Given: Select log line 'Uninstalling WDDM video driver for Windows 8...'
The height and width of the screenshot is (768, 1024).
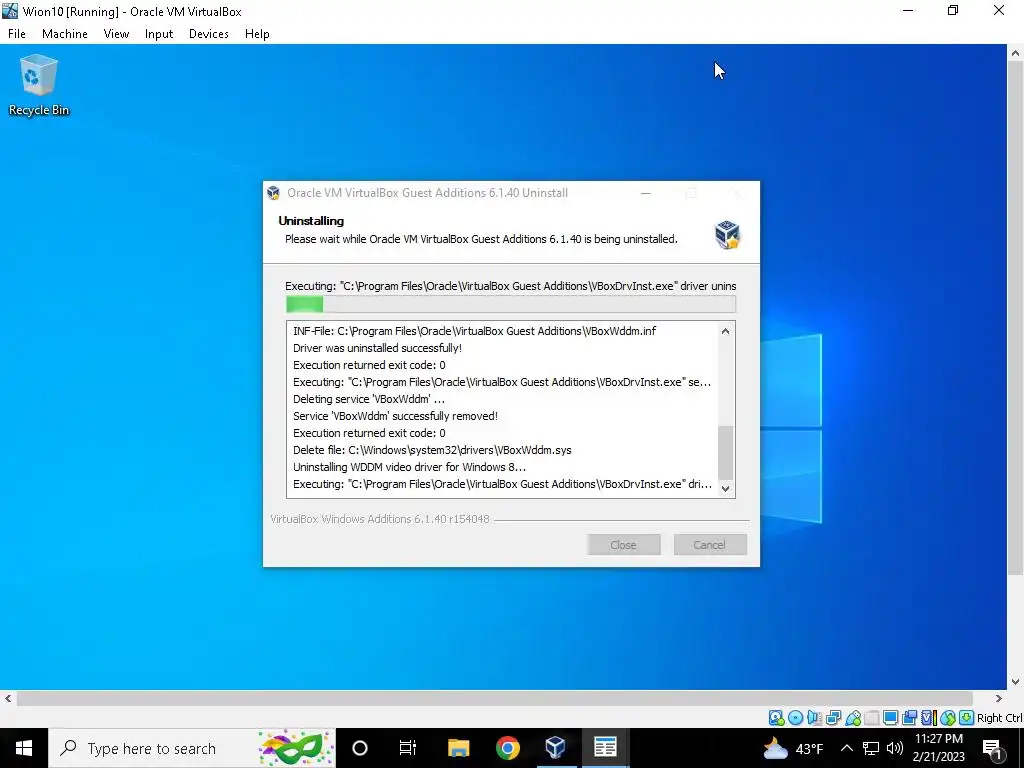Looking at the screenshot, I should coord(409,467).
